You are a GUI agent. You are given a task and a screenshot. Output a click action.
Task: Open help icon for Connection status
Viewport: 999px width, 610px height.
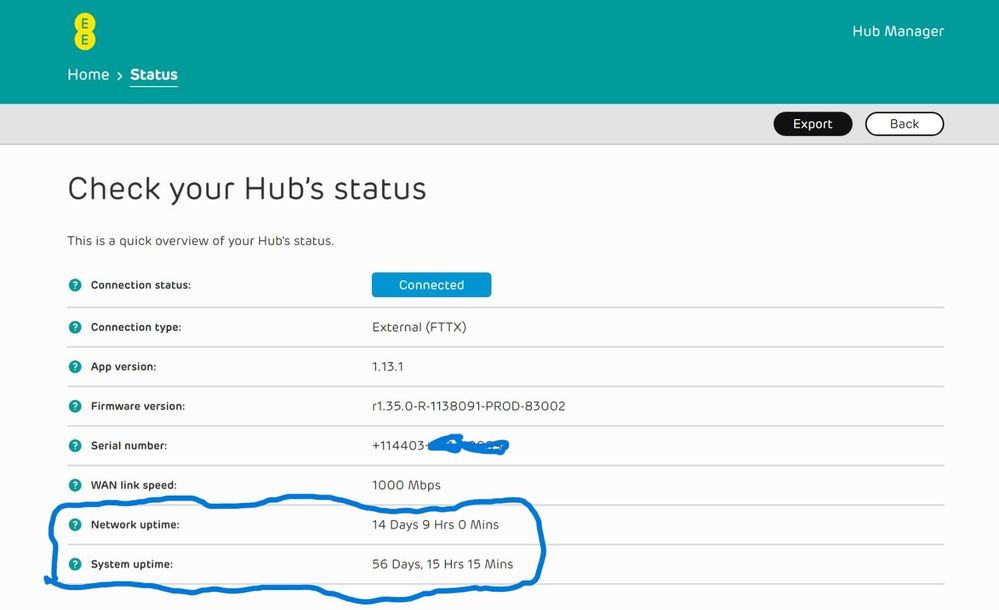(75, 285)
